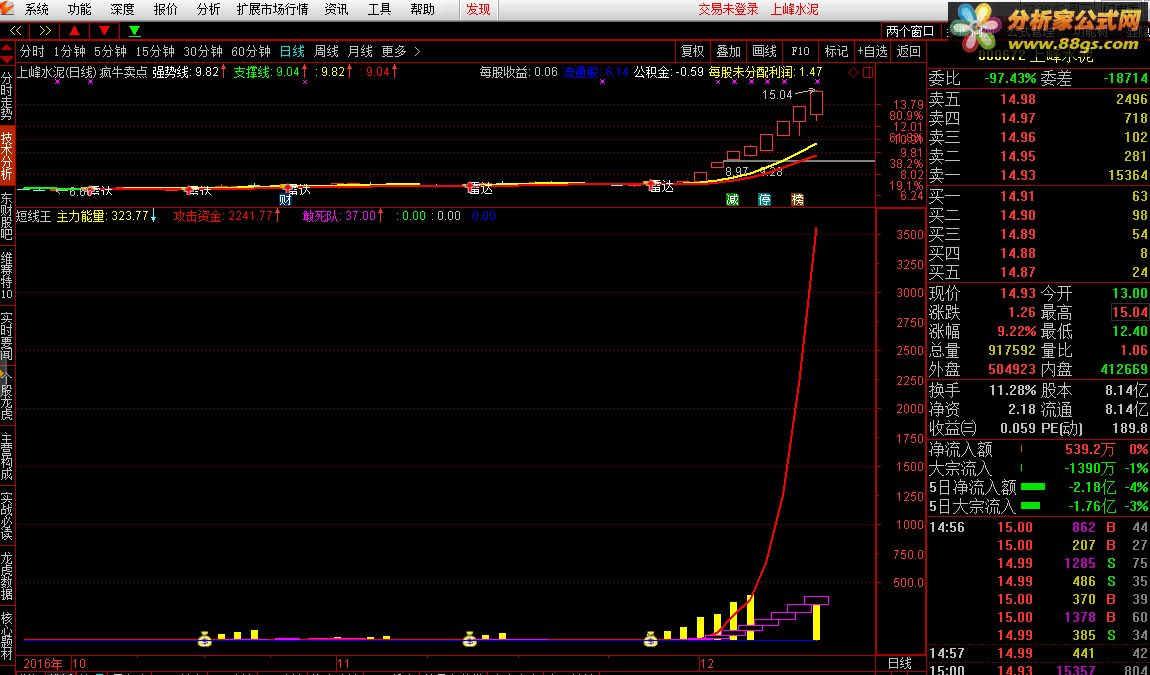Viewport: 1150px width, 675px height.
Task: Click the green down arrow toolbar icon
Action: tap(134, 30)
